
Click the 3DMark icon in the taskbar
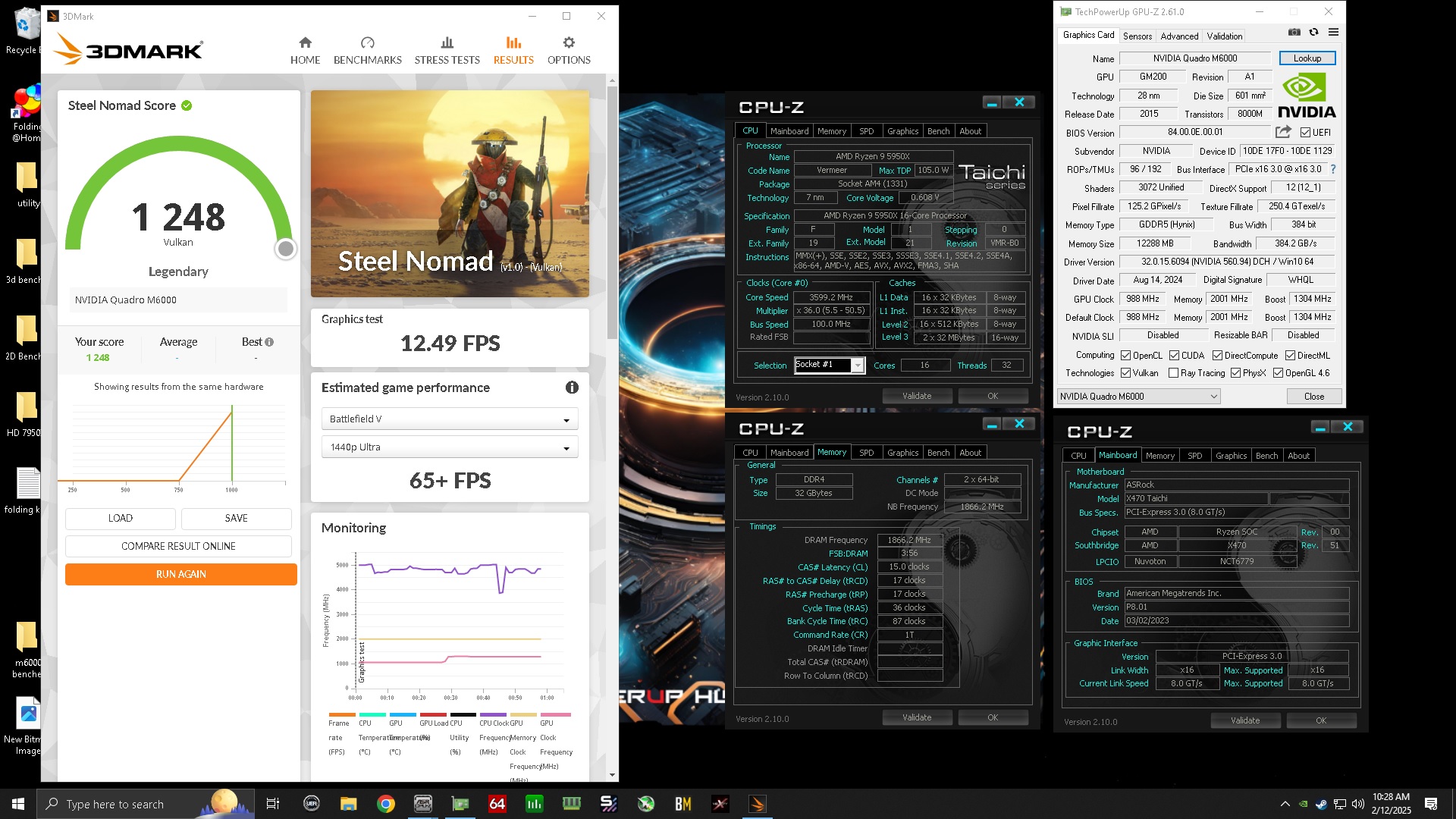757,804
